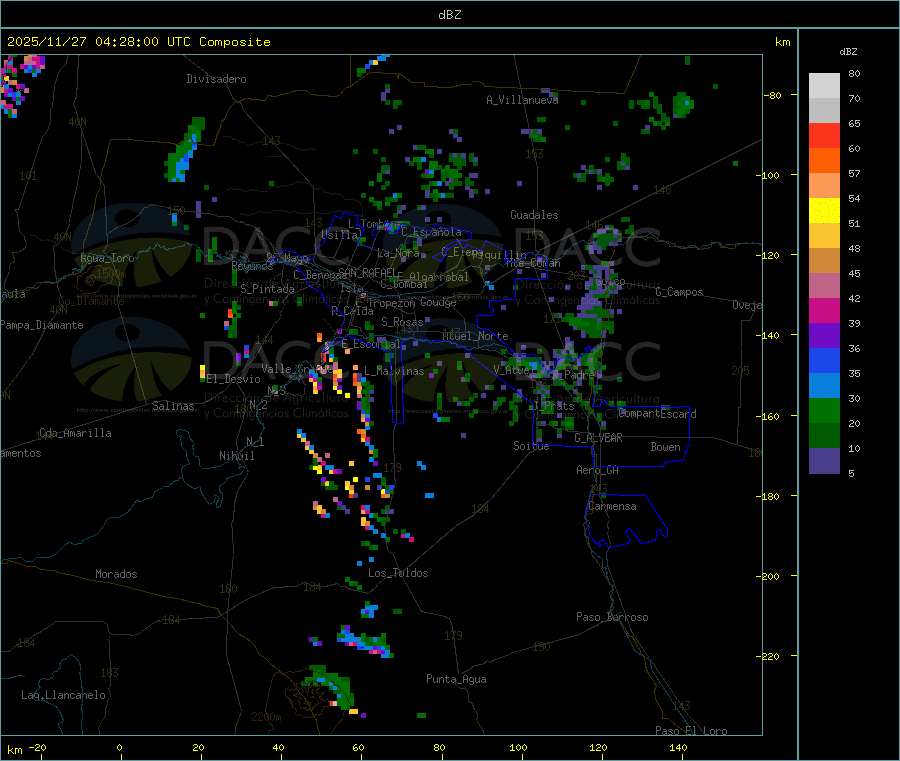This screenshot has height=761, width=900.
Task: Click the Bowen map label
Action: 666,447
